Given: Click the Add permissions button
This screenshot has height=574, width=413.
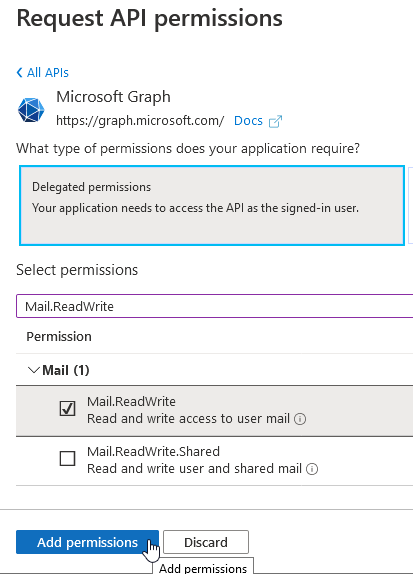Looking at the screenshot, I should pyautogui.click(x=87, y=542).
